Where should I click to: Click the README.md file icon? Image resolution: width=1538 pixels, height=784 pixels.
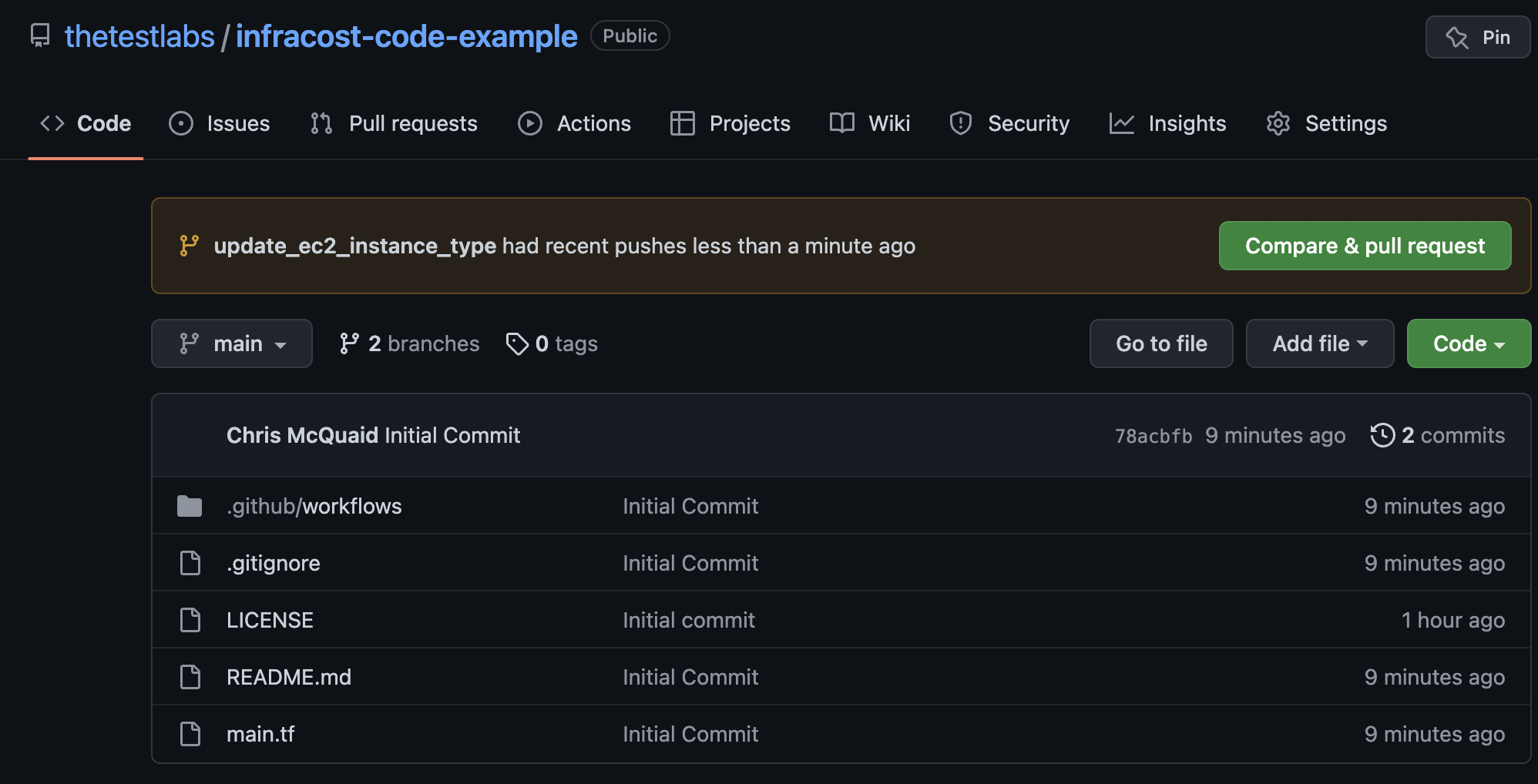coord(190,677)
